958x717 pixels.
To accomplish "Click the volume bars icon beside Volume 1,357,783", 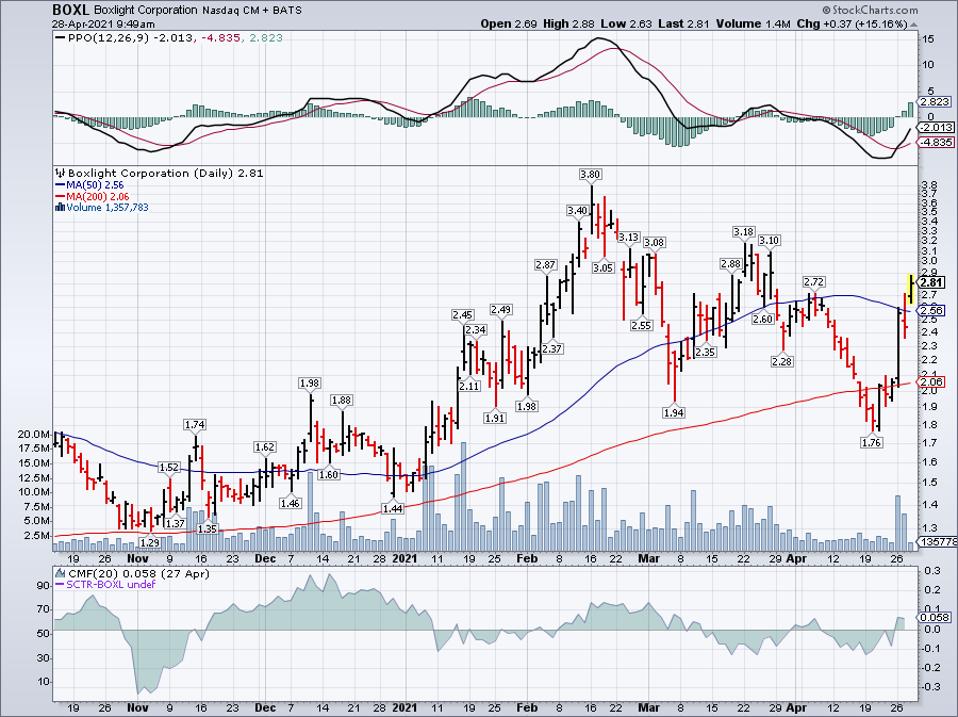I will click(x=60, y=207).
